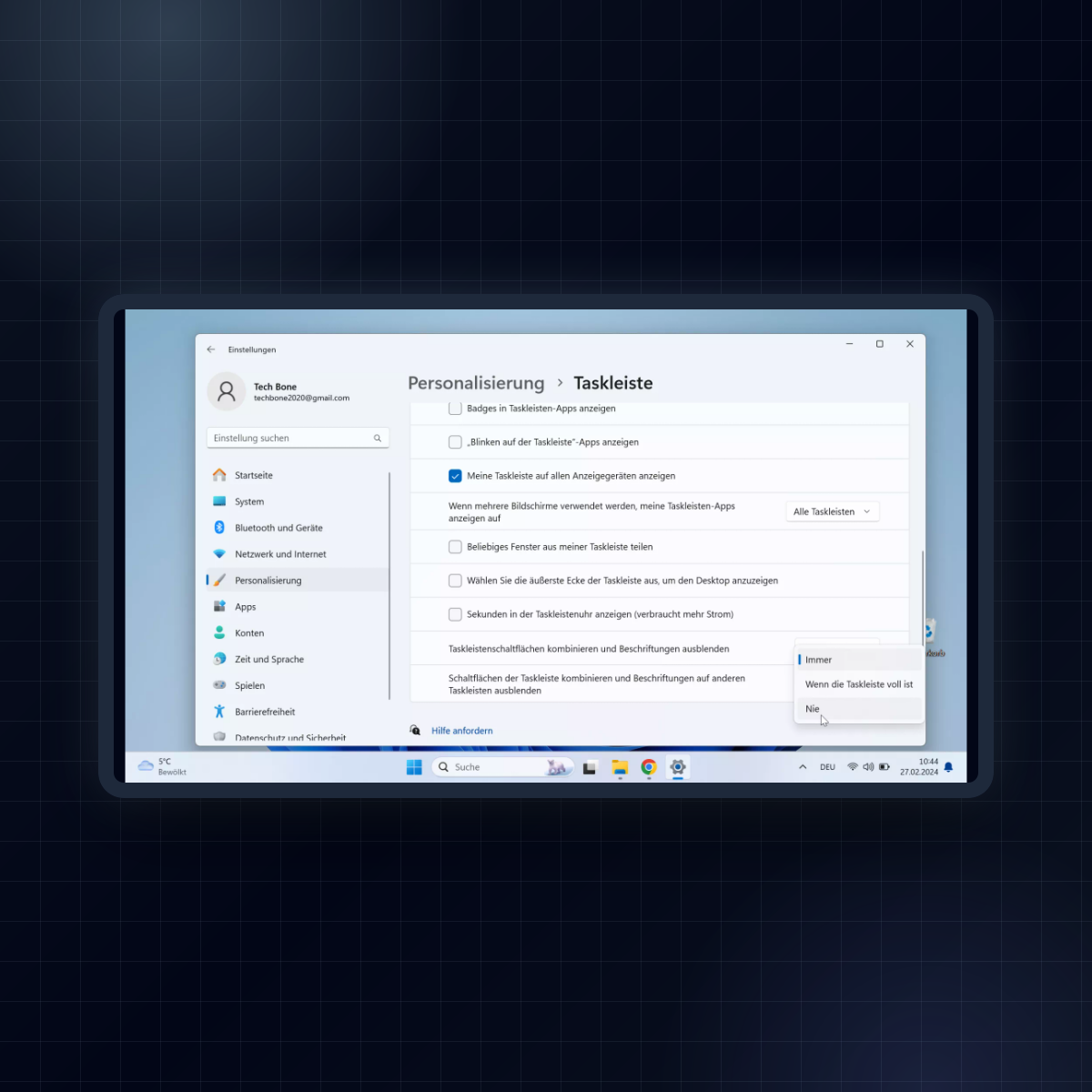Open the Windows Start menu
The width and height of the screenshot is (1092, 1092).
point(414,767)
